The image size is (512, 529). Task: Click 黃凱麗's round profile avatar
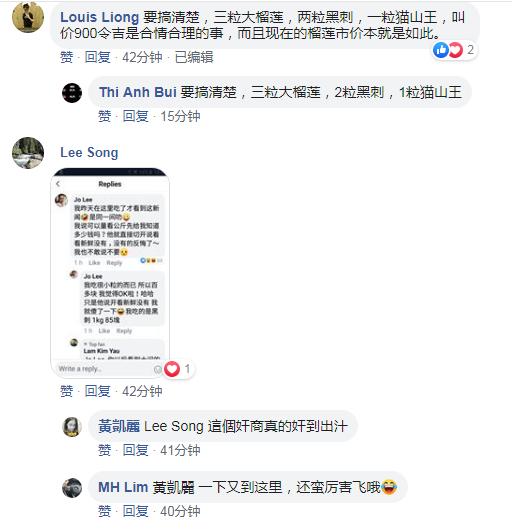click(x=72, y=427)
